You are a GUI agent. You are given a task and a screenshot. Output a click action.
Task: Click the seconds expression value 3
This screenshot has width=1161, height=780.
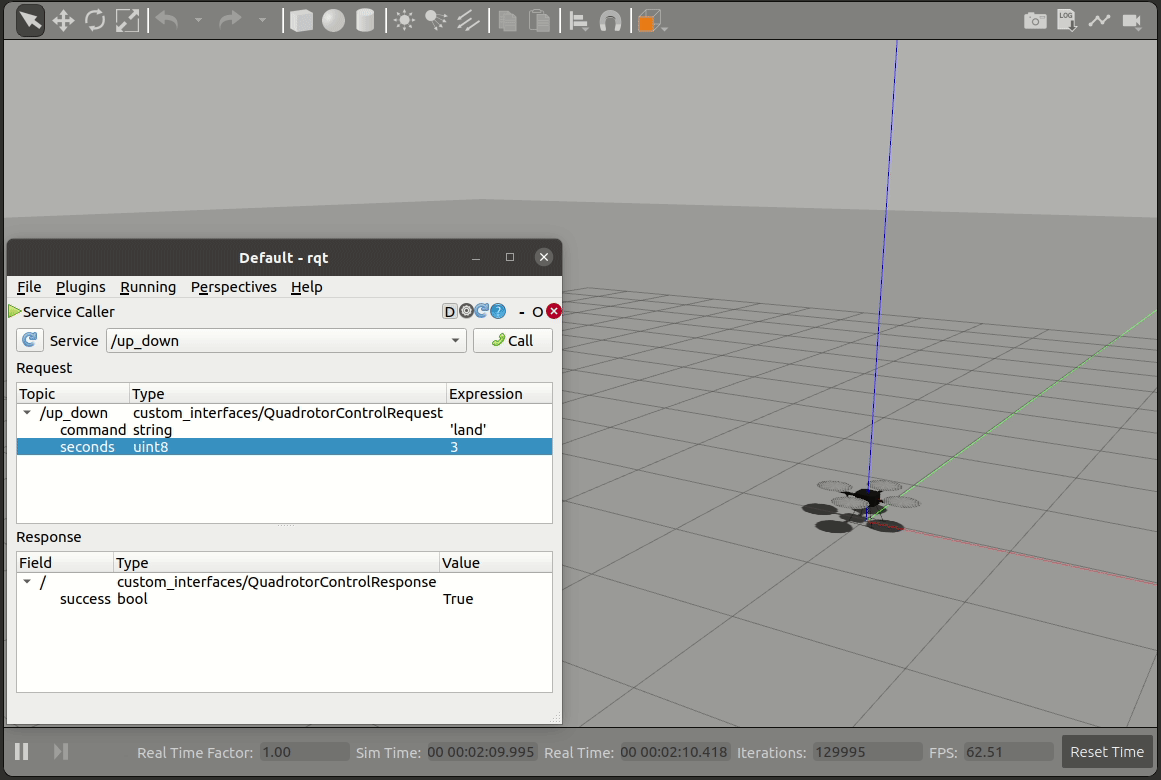[x=454, y=447]
